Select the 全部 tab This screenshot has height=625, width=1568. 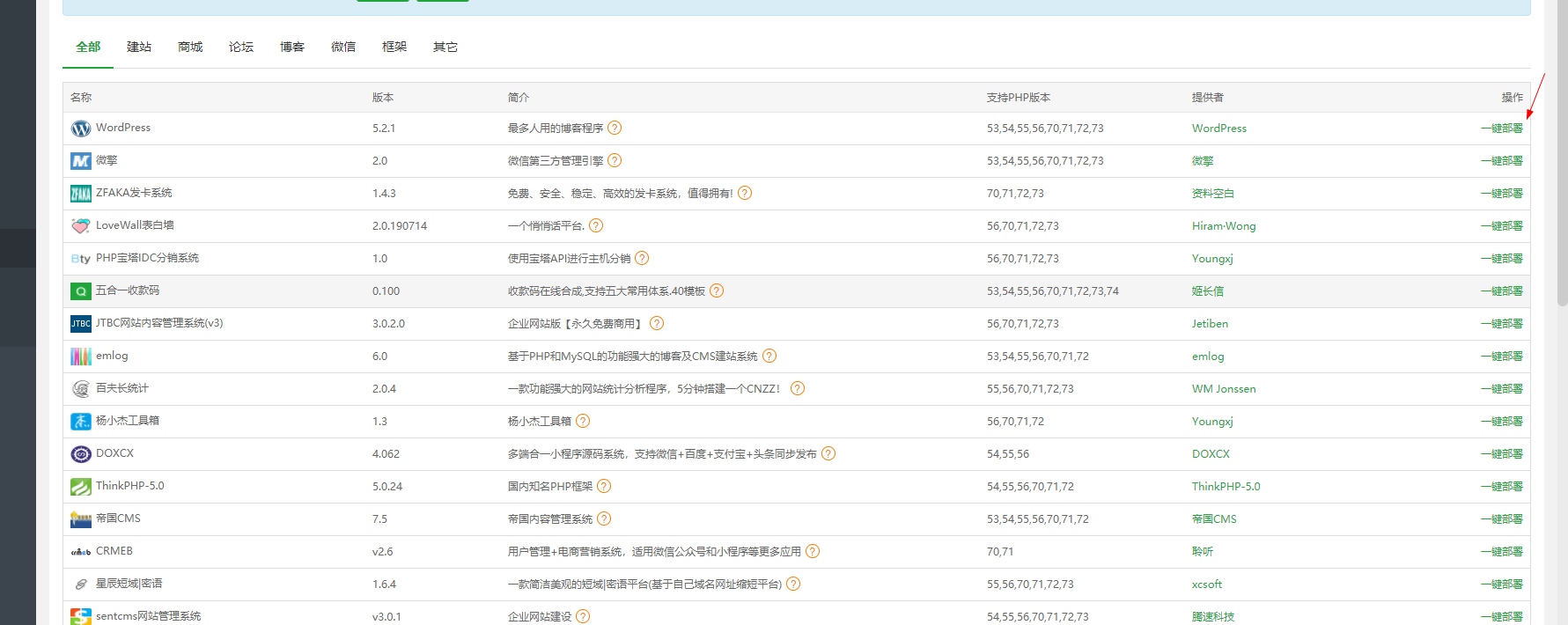pos(88,48)
